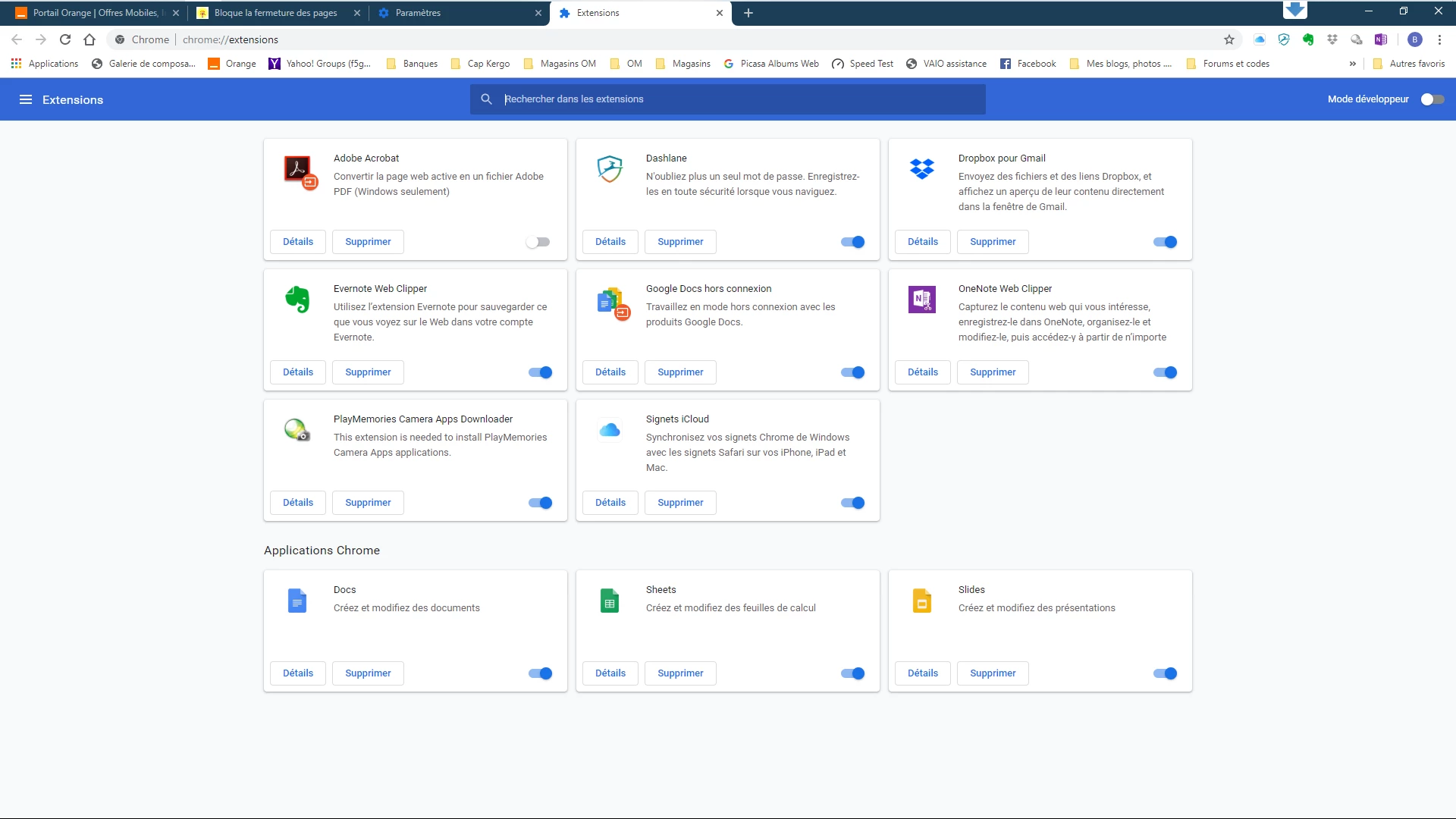Click the OneNote Clipper toolbar icon

click(1381, 39)
